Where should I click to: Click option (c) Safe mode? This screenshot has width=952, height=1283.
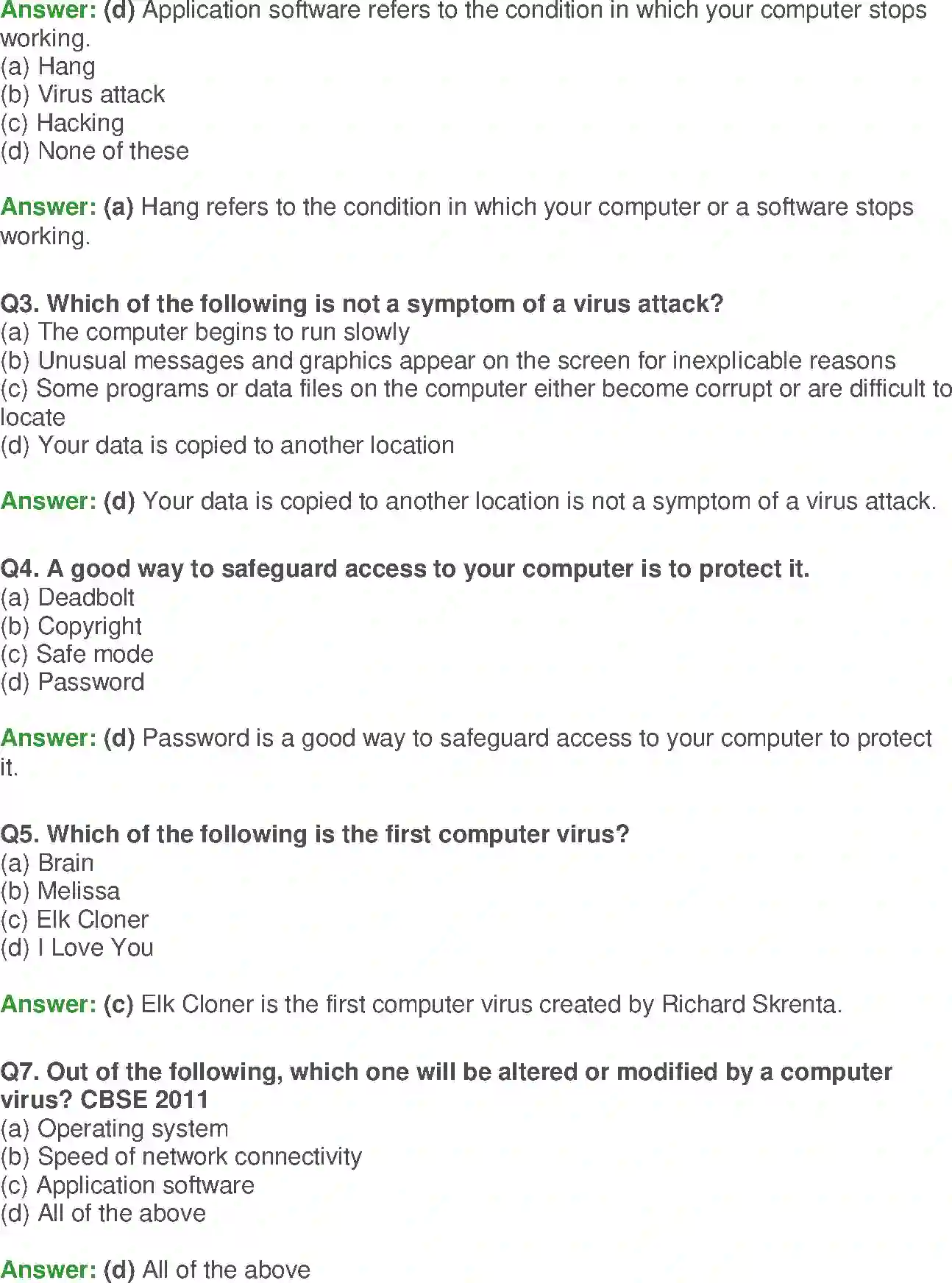coord(77,654)
